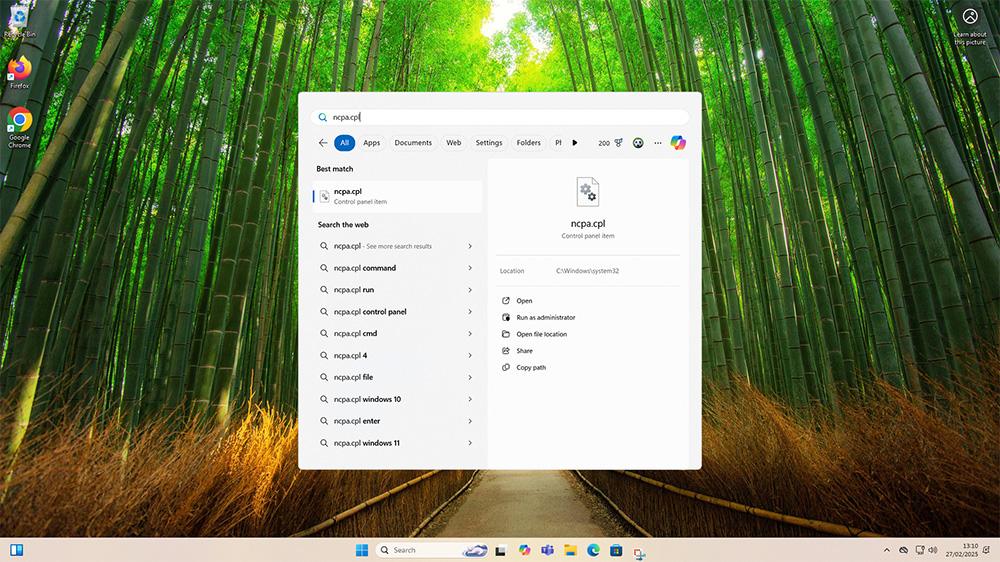Open the Recycle Bin desktop icon
Image resolution: width=1000 pixels, height=562 pixels.
[x=19, y=22]
